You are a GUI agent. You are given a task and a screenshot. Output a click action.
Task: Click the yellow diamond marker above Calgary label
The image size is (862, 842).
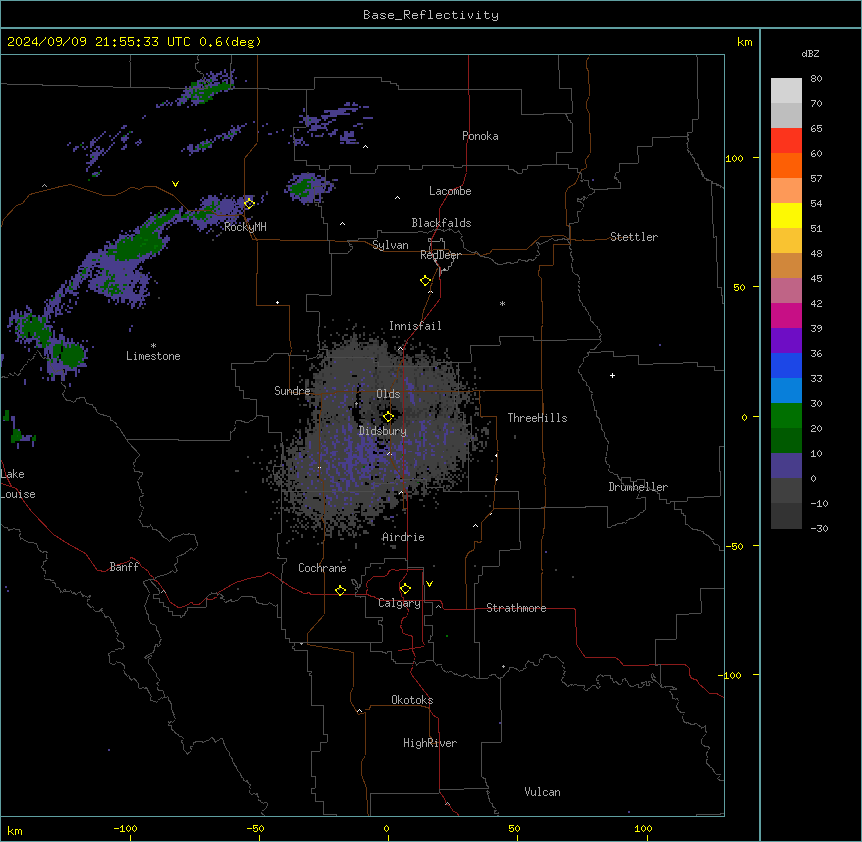[405, 589]
